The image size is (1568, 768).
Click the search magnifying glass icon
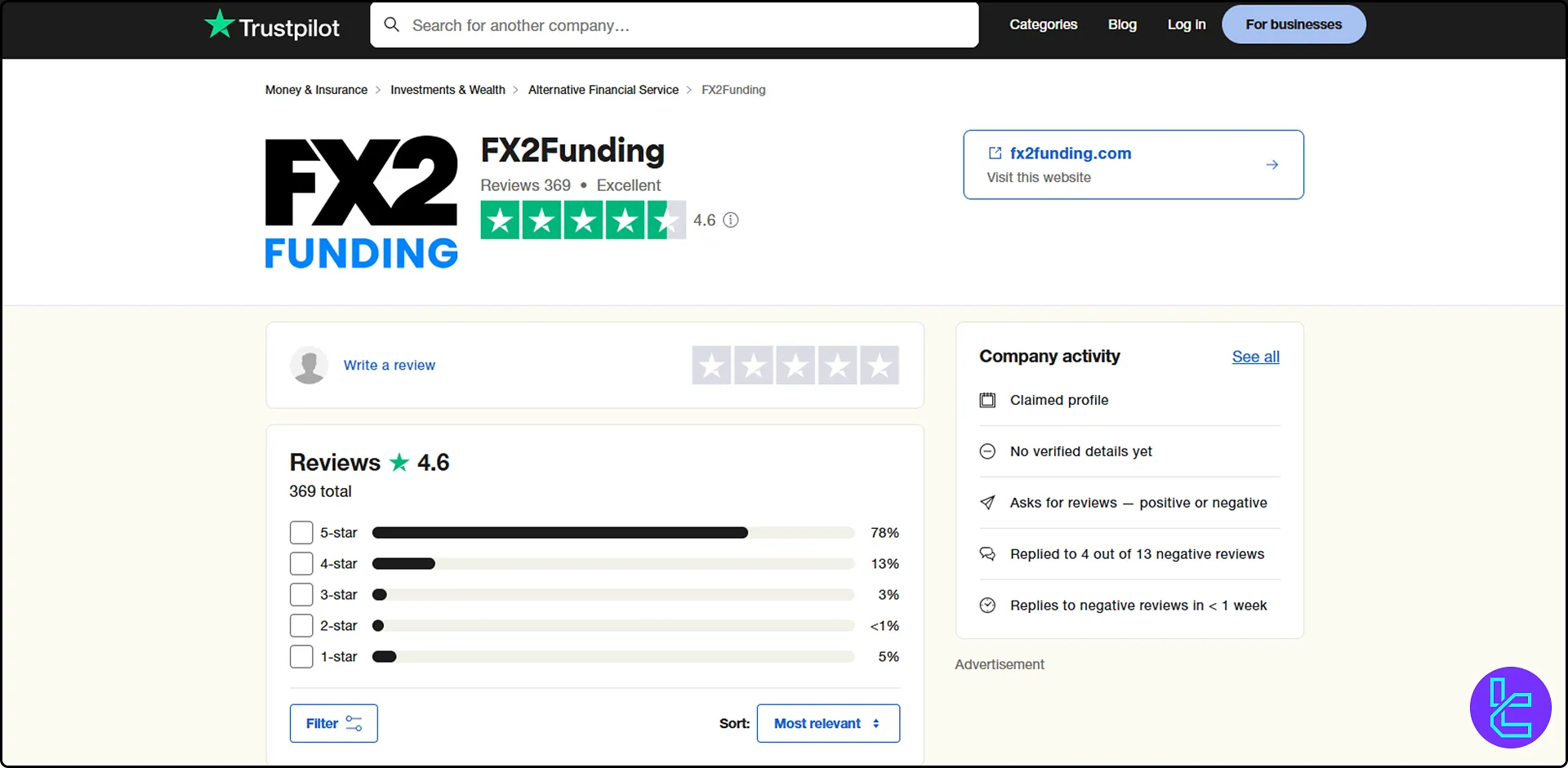click(391, 24)
